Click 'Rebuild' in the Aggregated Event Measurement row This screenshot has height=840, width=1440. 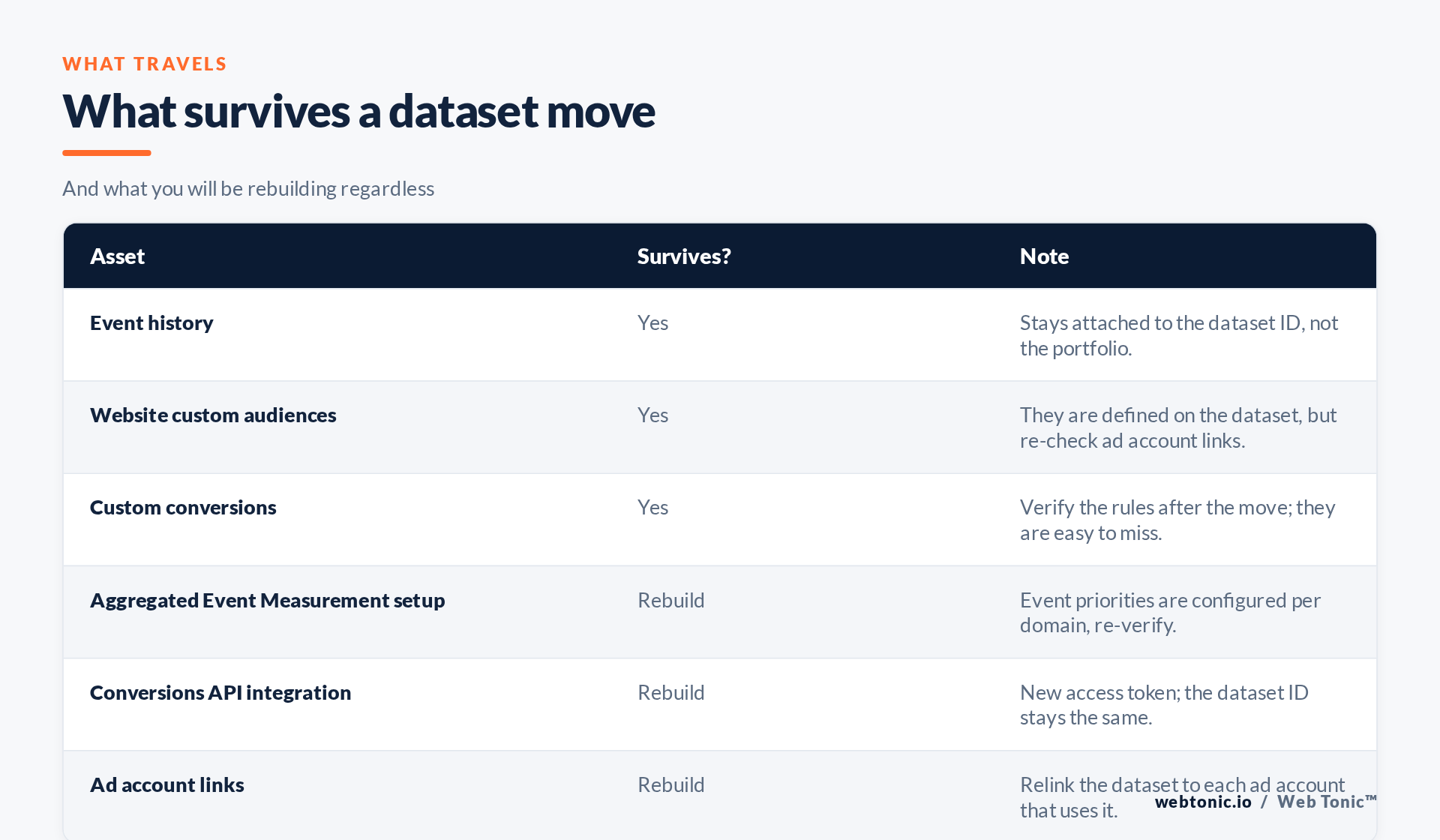pos(671,601)
